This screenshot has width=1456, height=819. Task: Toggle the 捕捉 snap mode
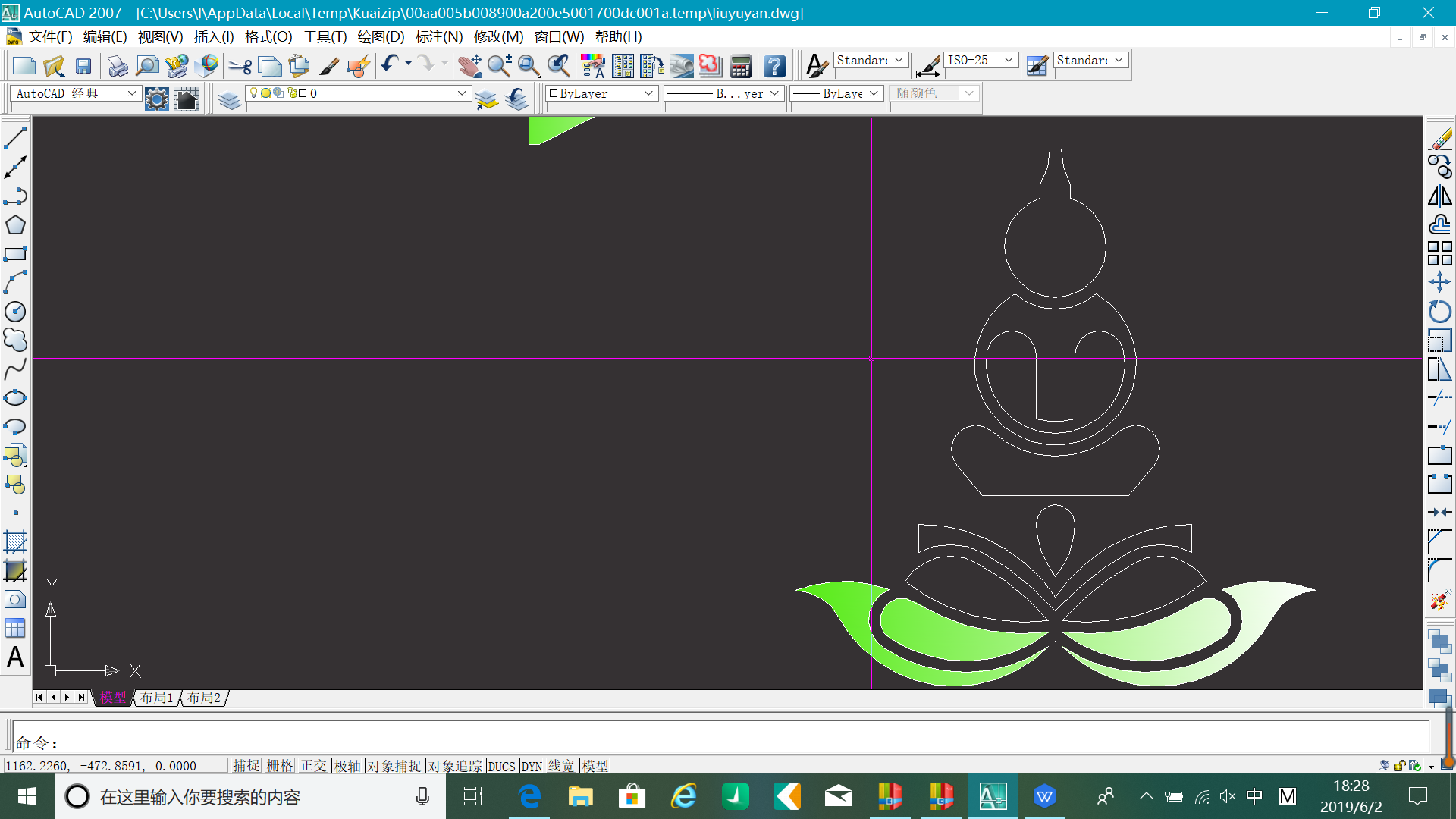click(x=246, y=766)
